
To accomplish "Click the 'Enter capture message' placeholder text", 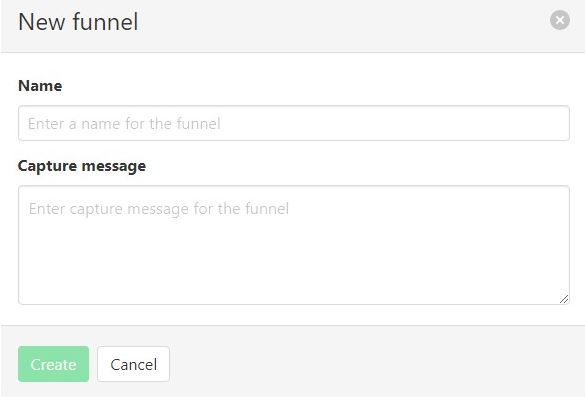I will coord(159,209).
